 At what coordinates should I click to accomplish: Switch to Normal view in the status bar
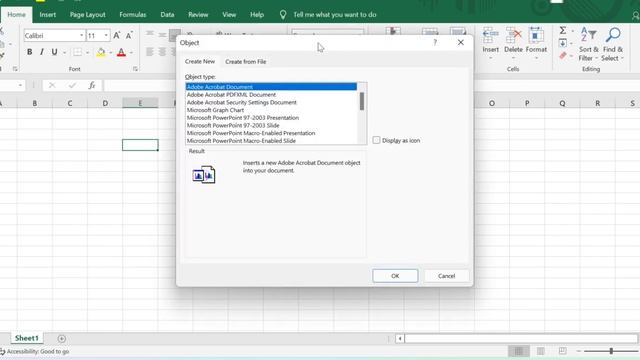[x=518, y=351]
